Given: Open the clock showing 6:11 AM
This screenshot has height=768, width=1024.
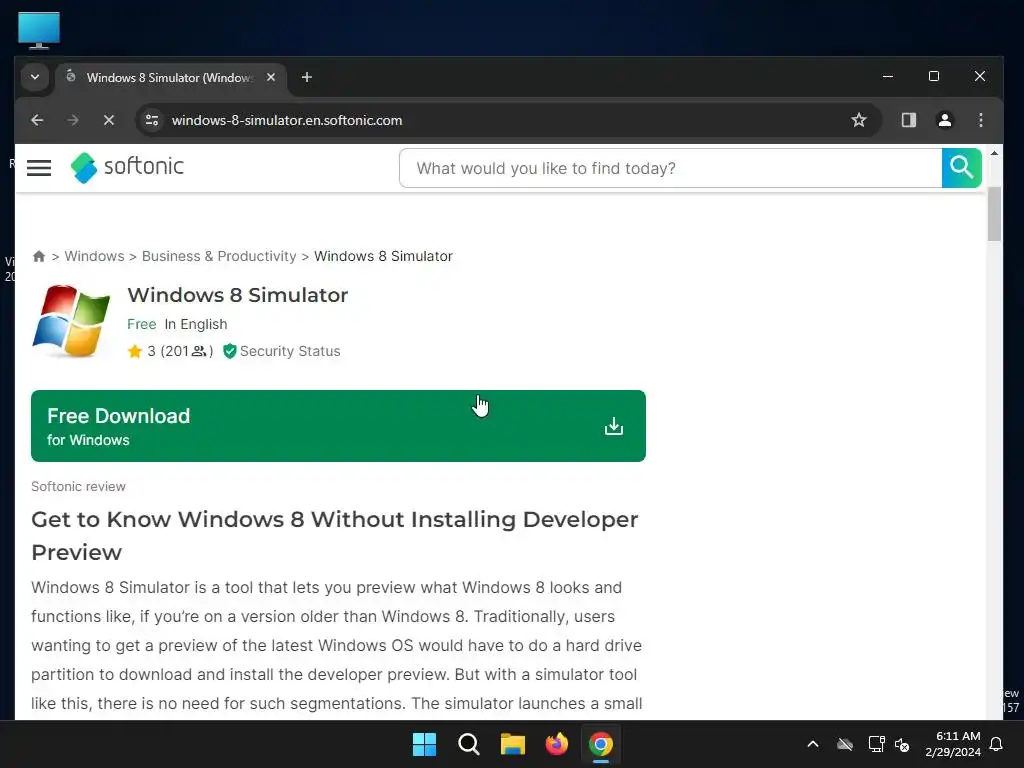Looking at the screenshot, I should coord(953,744).
